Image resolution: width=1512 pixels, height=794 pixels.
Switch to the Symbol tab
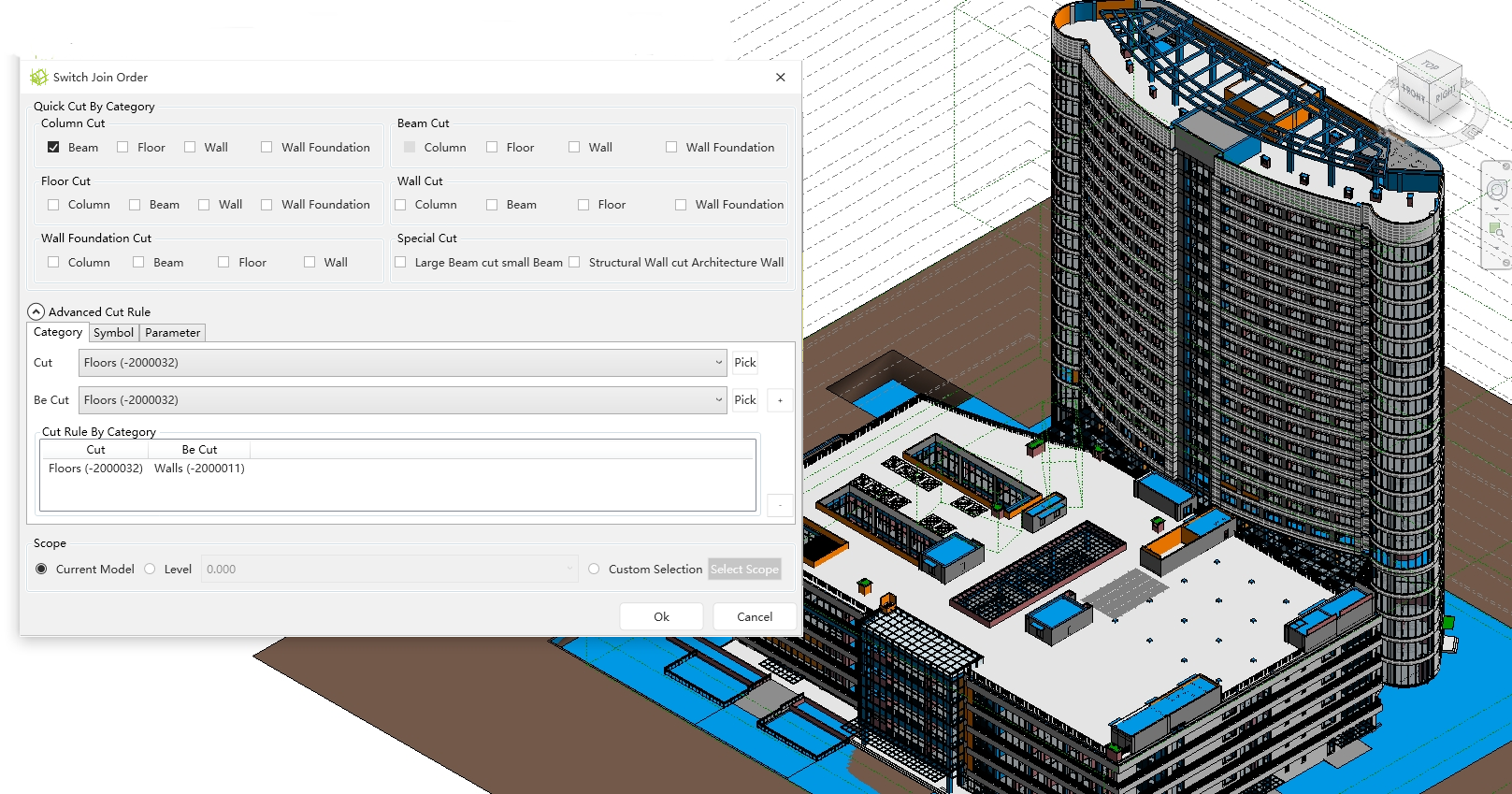tap(113, 333)
